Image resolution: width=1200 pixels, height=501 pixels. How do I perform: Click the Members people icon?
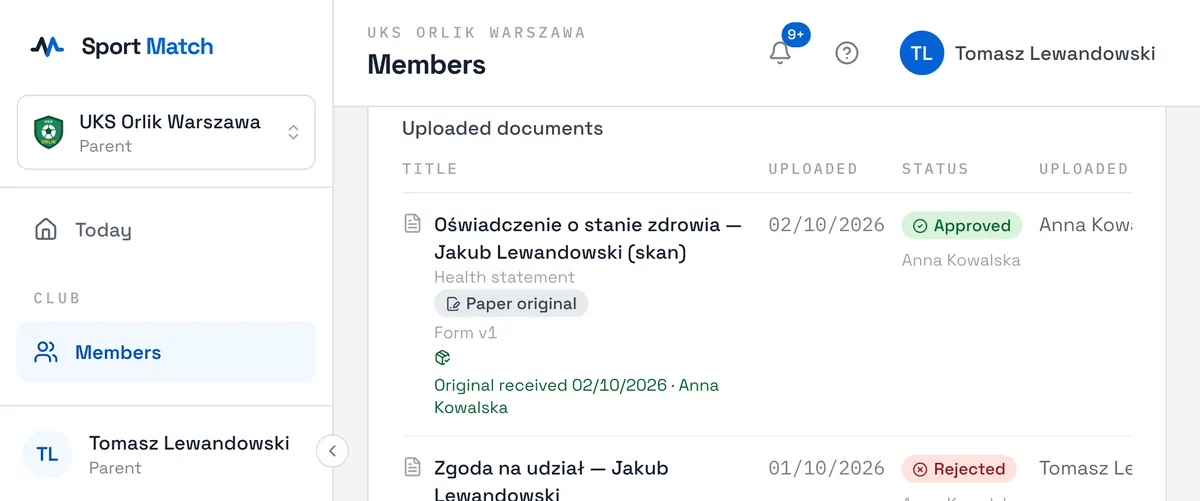pyautogui.click(x=46, y=352)
